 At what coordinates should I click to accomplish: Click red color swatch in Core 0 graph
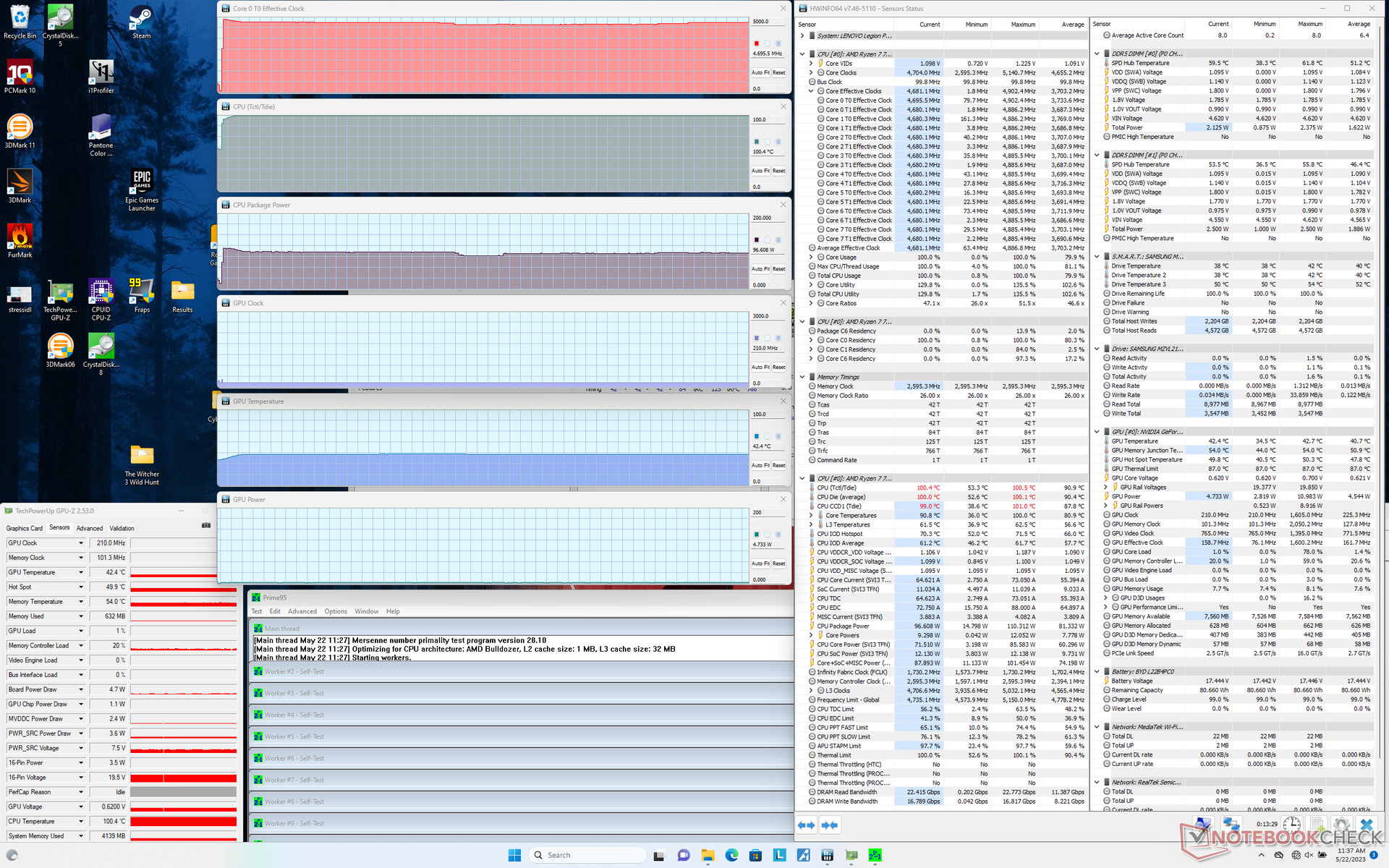pyautogui.click(x=757, y=43)
